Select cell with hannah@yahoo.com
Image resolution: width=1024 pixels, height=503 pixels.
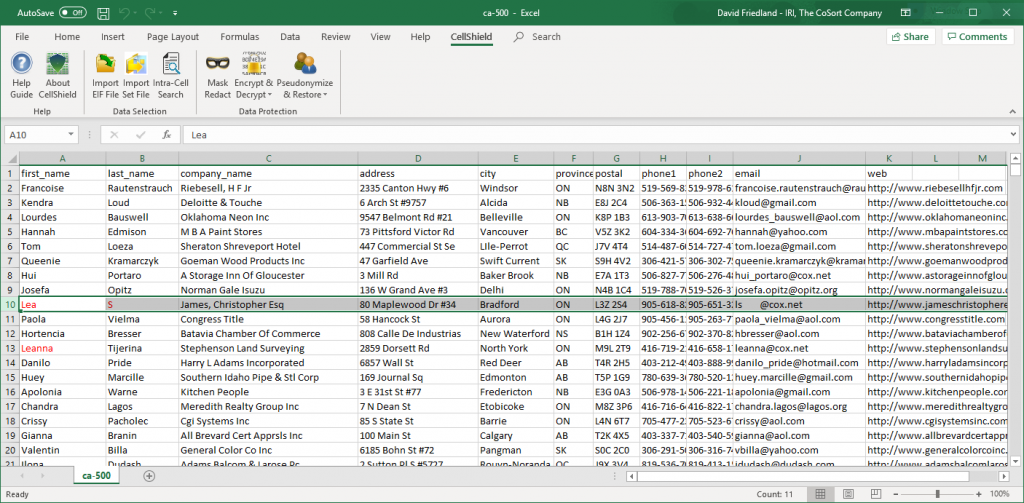799,232
